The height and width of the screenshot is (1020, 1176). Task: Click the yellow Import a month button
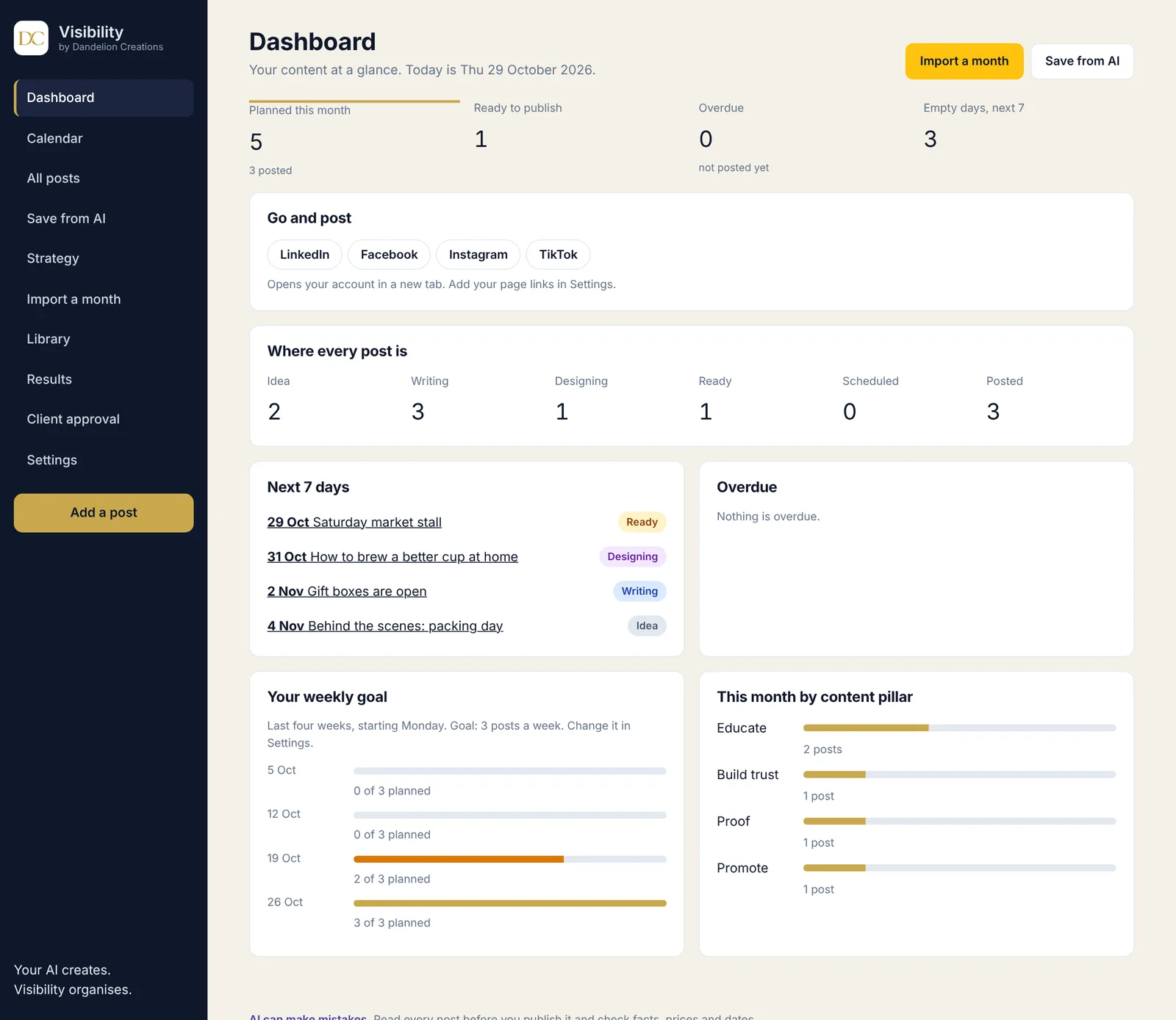pyautogui.click(x=964, y=61)
